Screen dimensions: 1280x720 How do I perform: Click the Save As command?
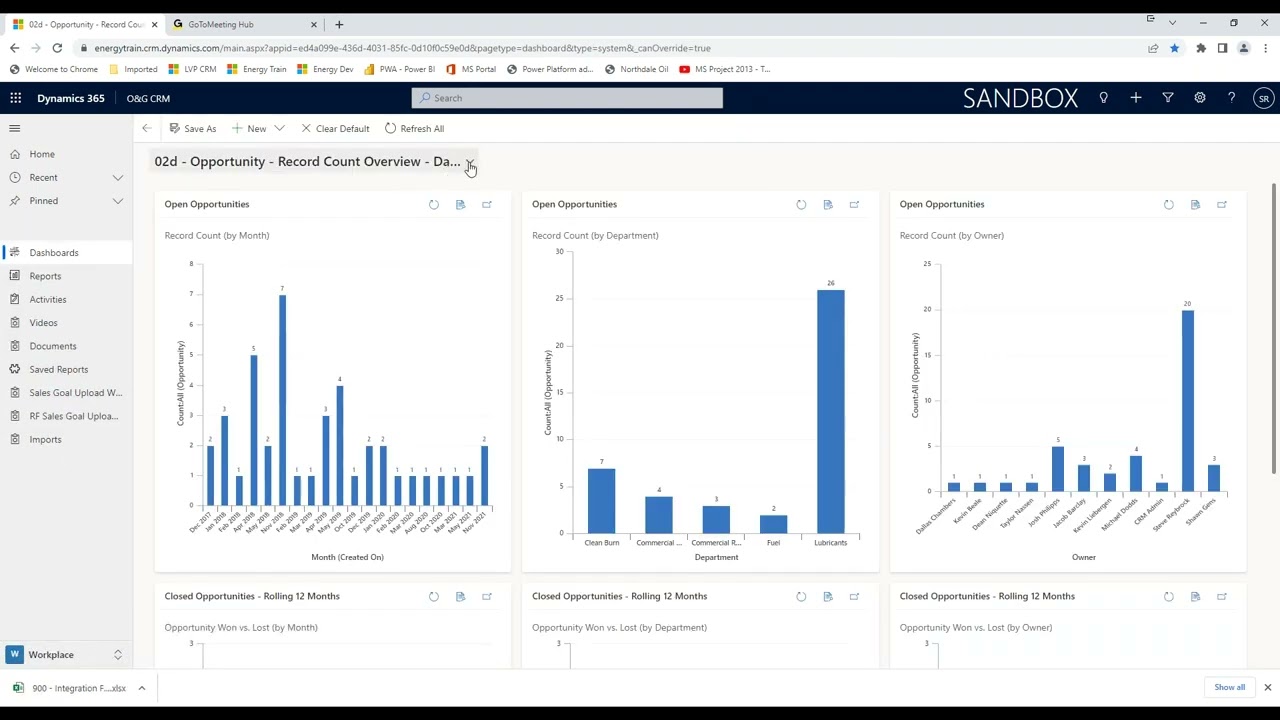pyautogui.click(x=192, y=128)
